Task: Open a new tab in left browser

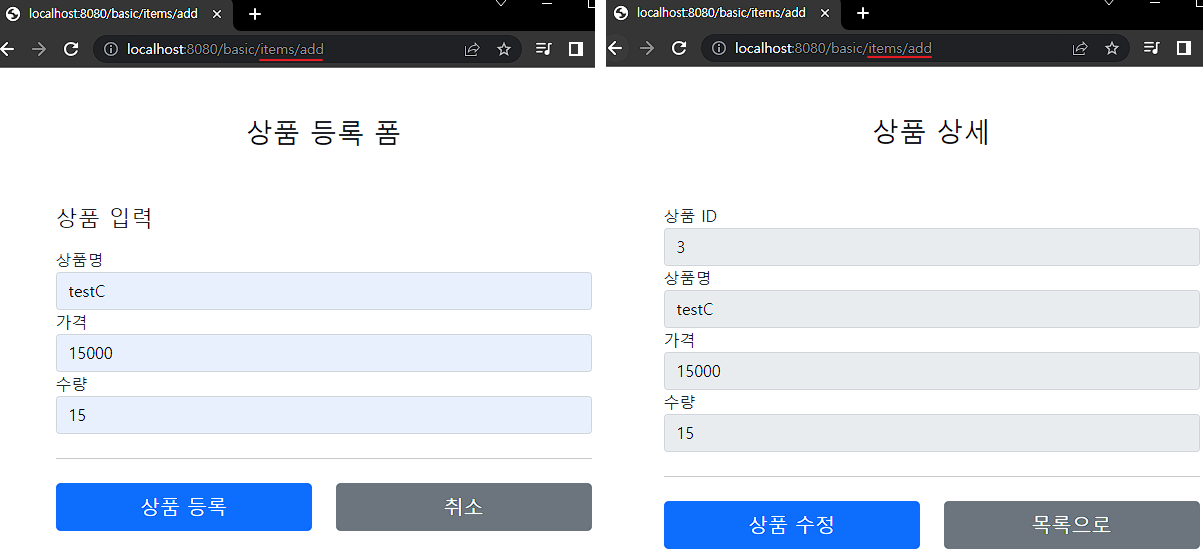Action: pyautogui.click(x=255, y=14)
